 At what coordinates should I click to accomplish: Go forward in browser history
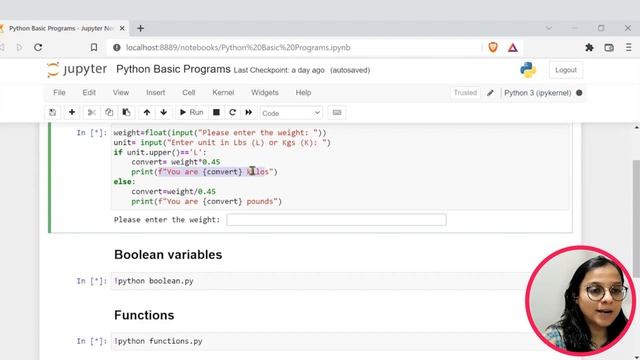tap(19, 47)
